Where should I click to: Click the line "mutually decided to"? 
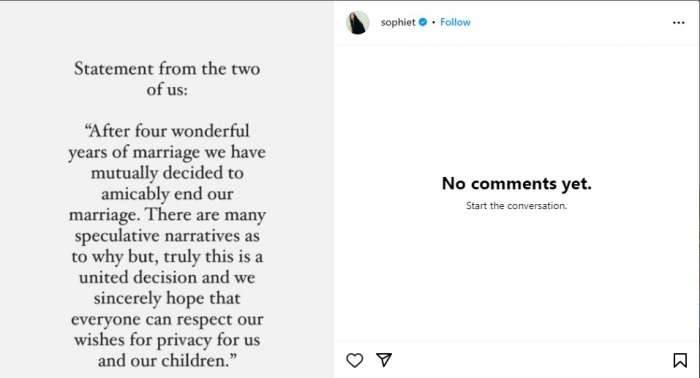click(x=167, y=173)
